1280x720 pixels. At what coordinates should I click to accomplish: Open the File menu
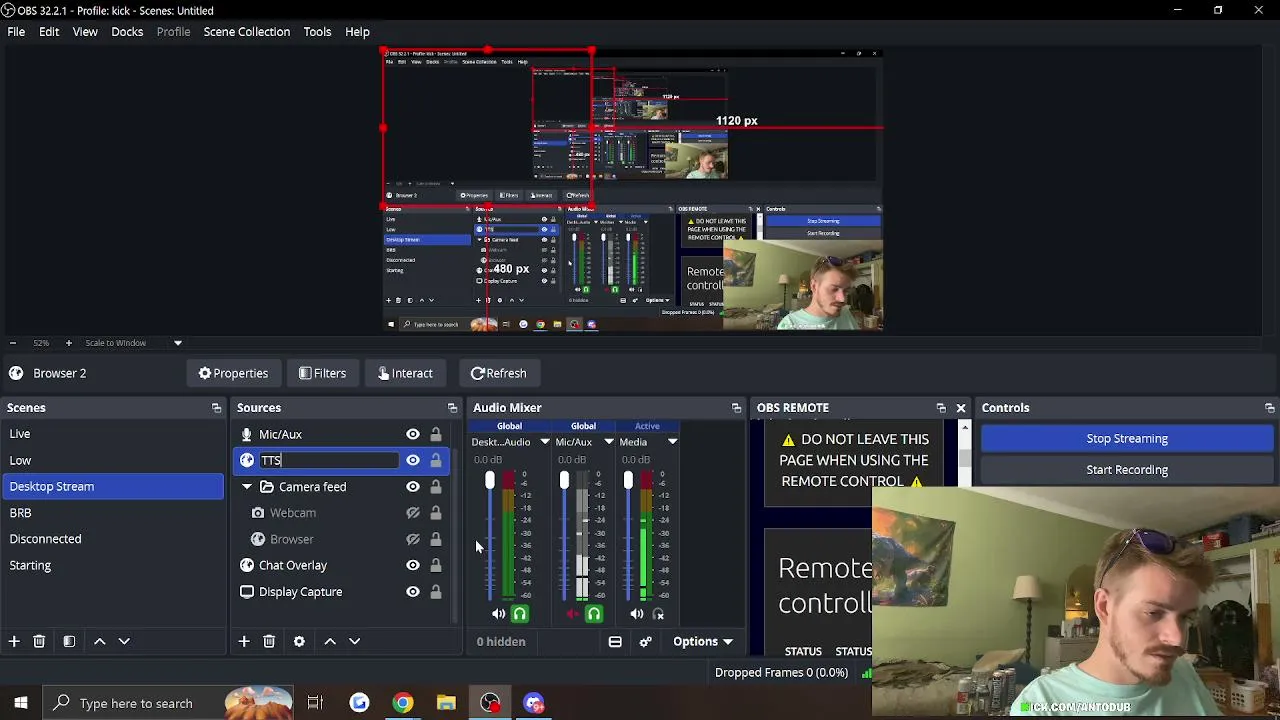(16, 32)
